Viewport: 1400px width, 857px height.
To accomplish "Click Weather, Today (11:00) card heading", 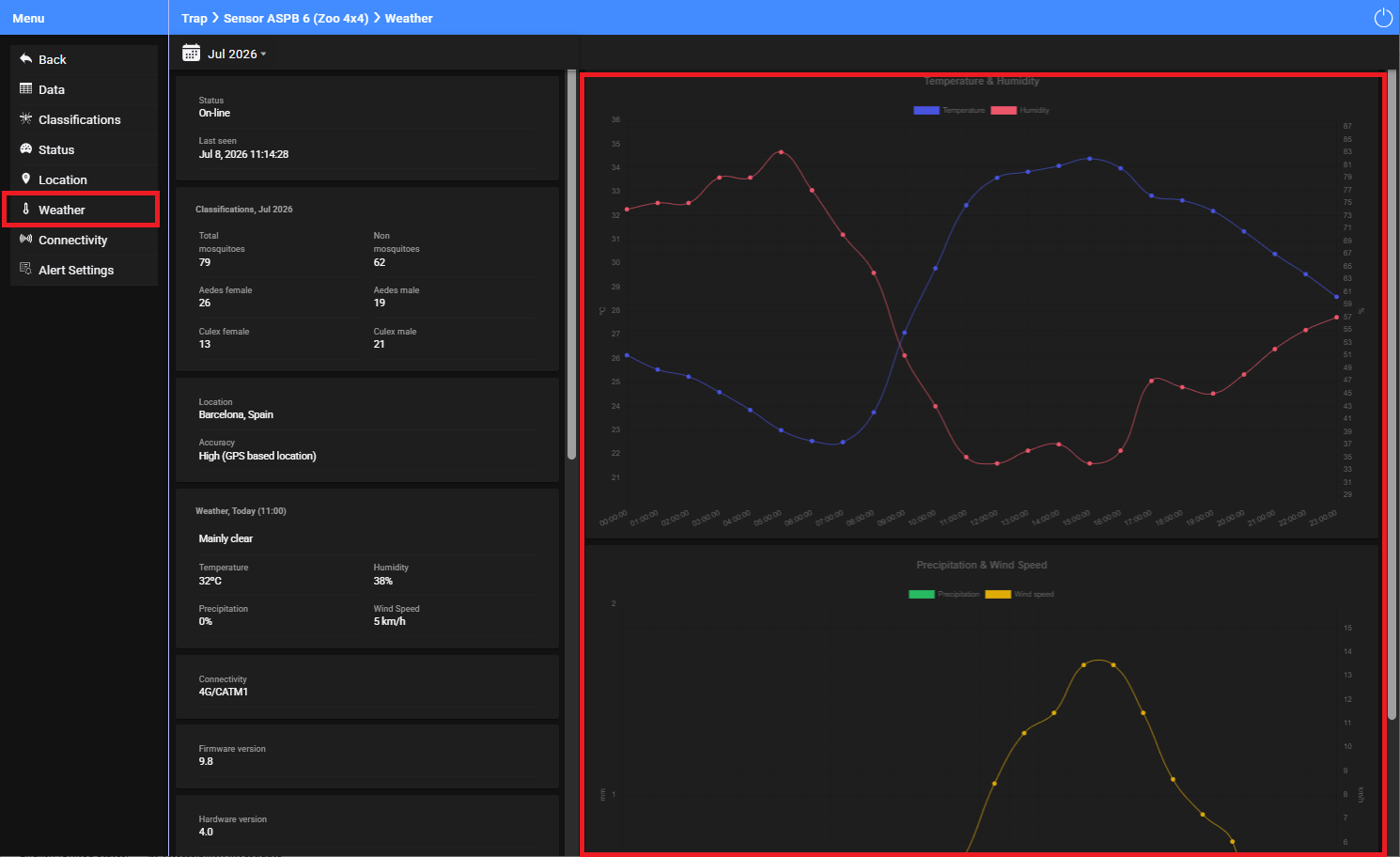I will pos(241,511).
